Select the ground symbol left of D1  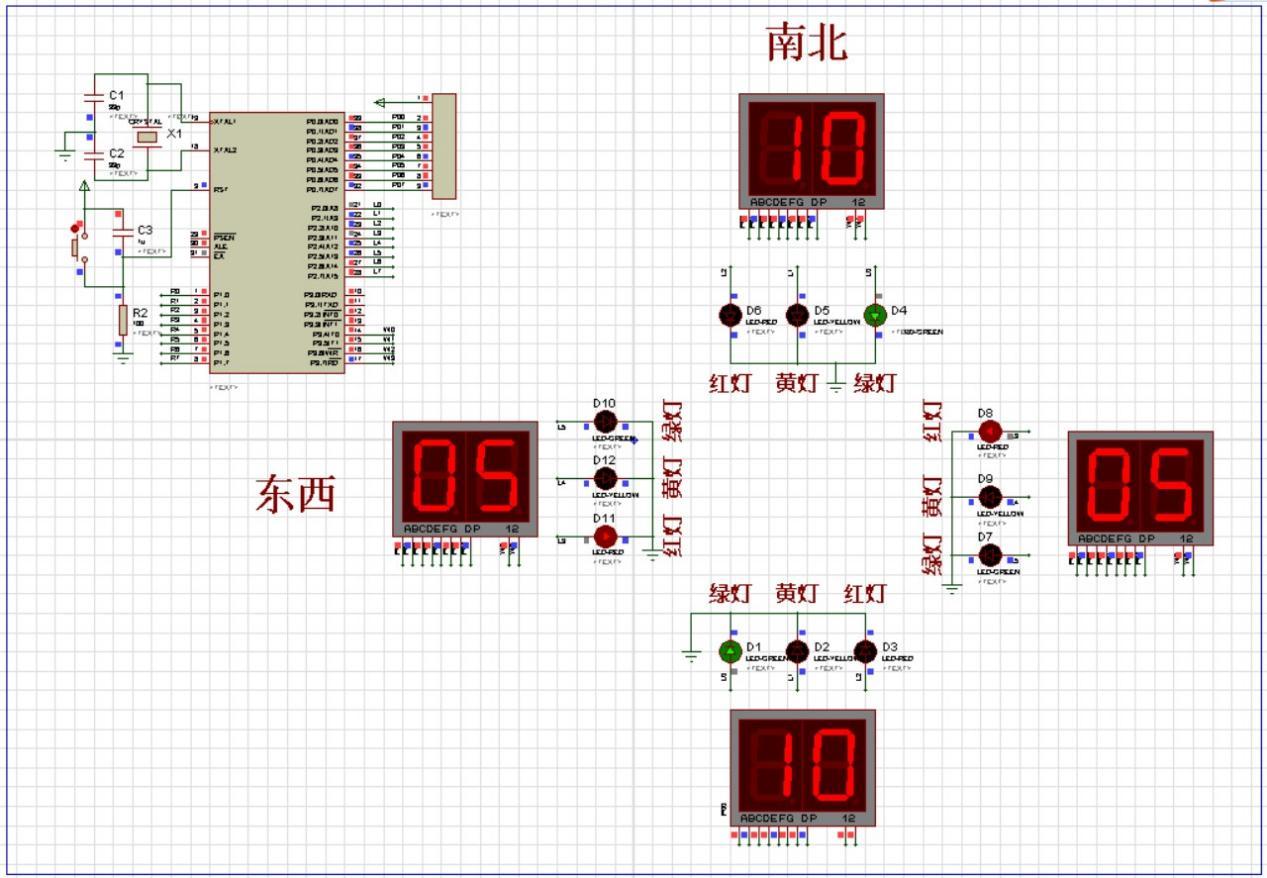click(x=691, y=656)
